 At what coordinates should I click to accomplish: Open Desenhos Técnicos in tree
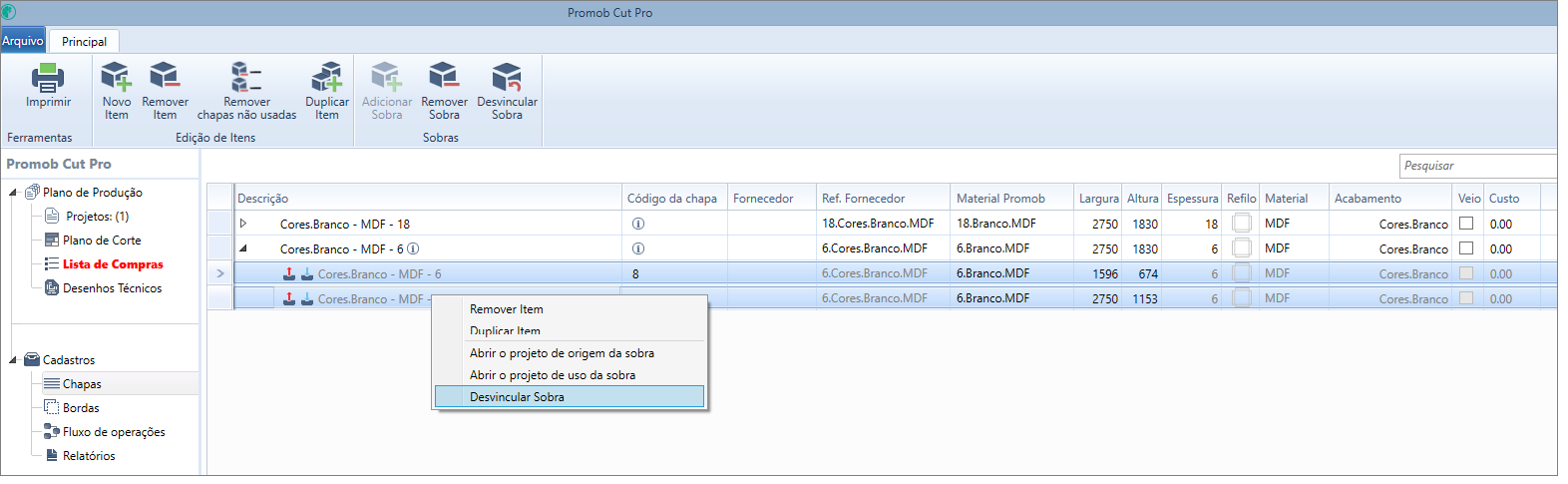112,288
